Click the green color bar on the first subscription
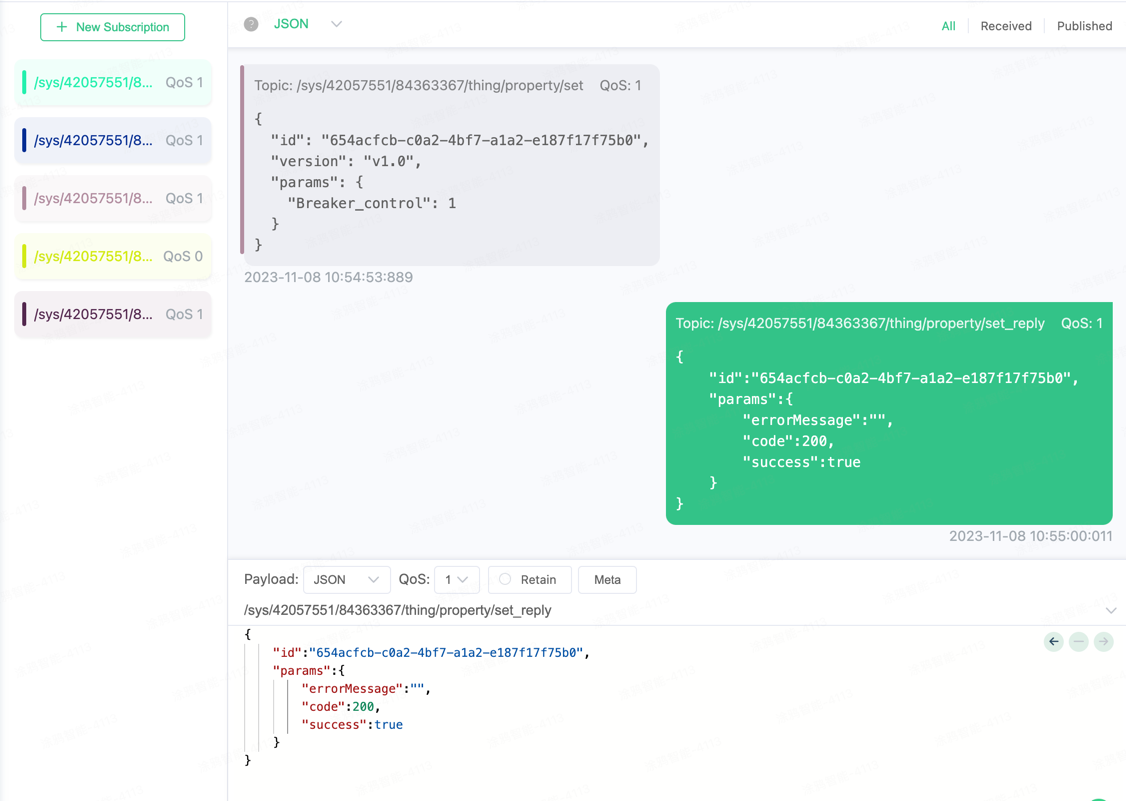 [x=24, y=82]
